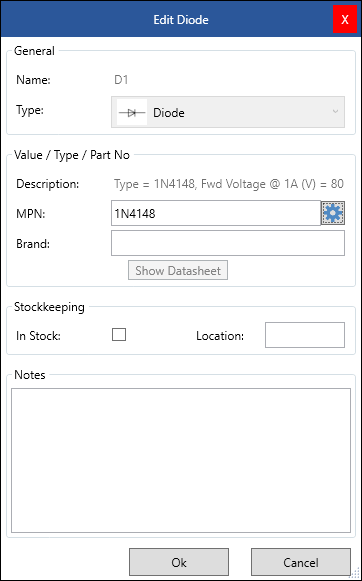362x581 pixels.
Task: Click inside the Notes text area
Action: tap(181, 460)
